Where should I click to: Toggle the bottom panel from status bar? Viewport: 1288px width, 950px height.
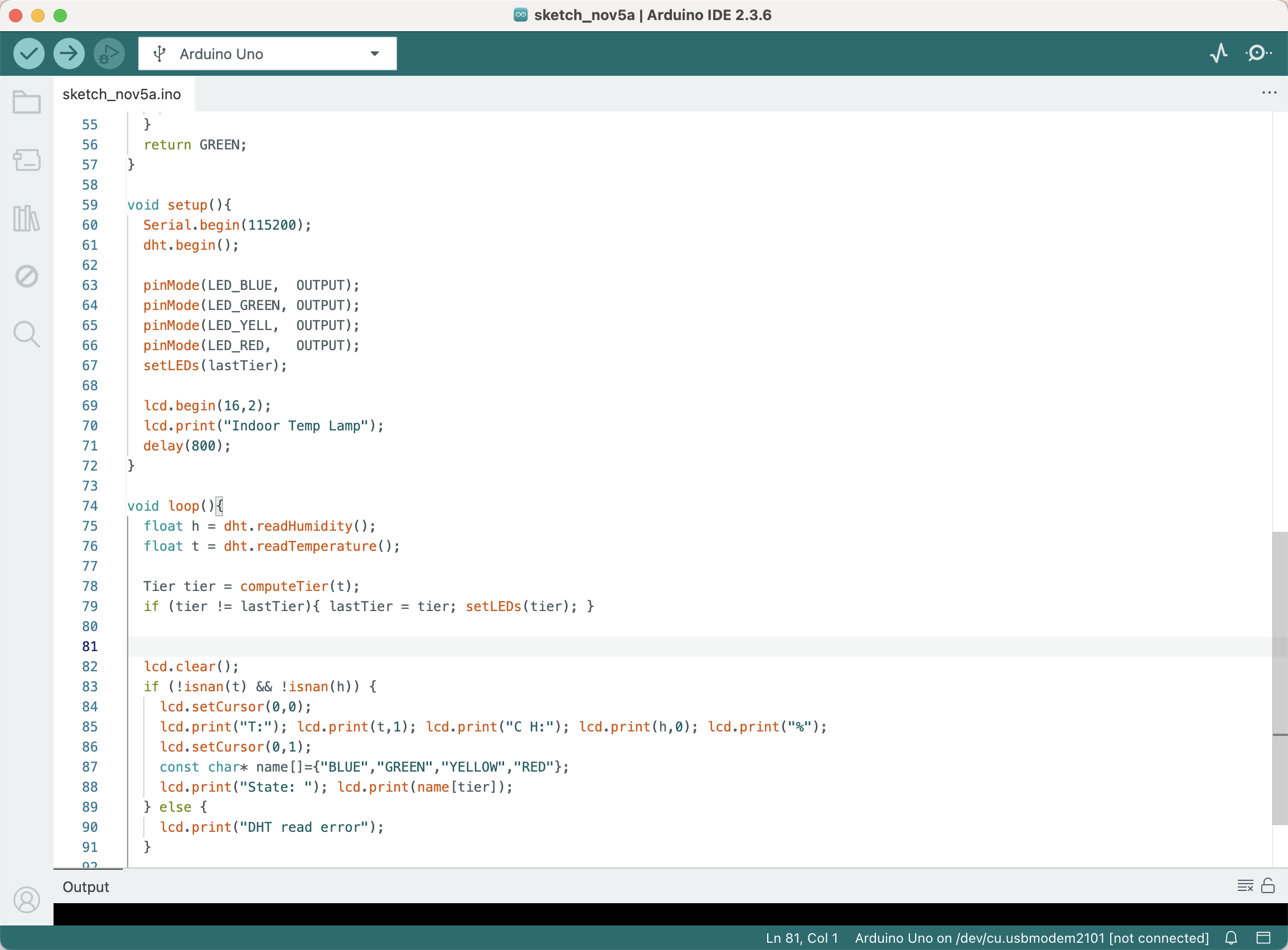pyautogui.click(x=1263, y=938)
